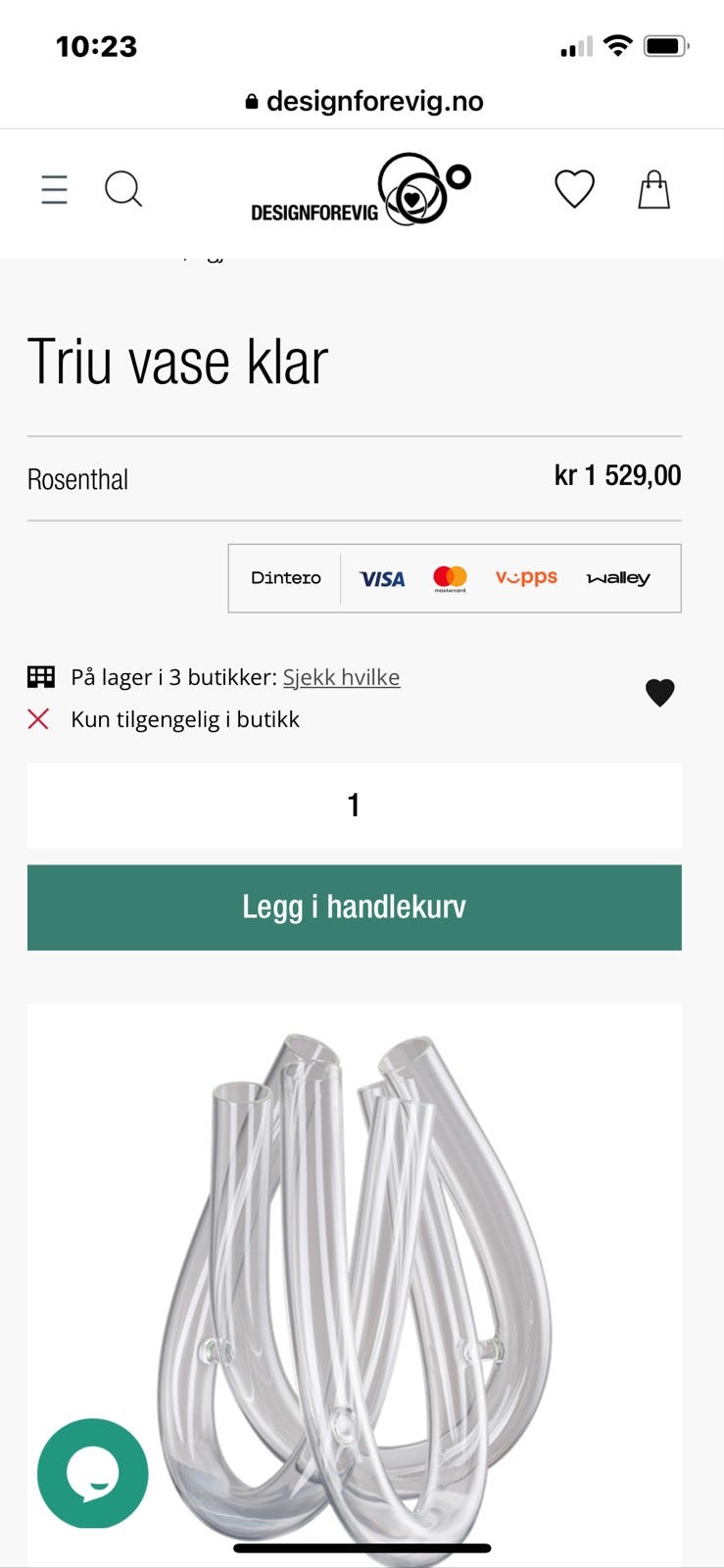This screenshot has width=724, height=1568.
Task: Open the green chat bubble
Action: [93, 1473]
